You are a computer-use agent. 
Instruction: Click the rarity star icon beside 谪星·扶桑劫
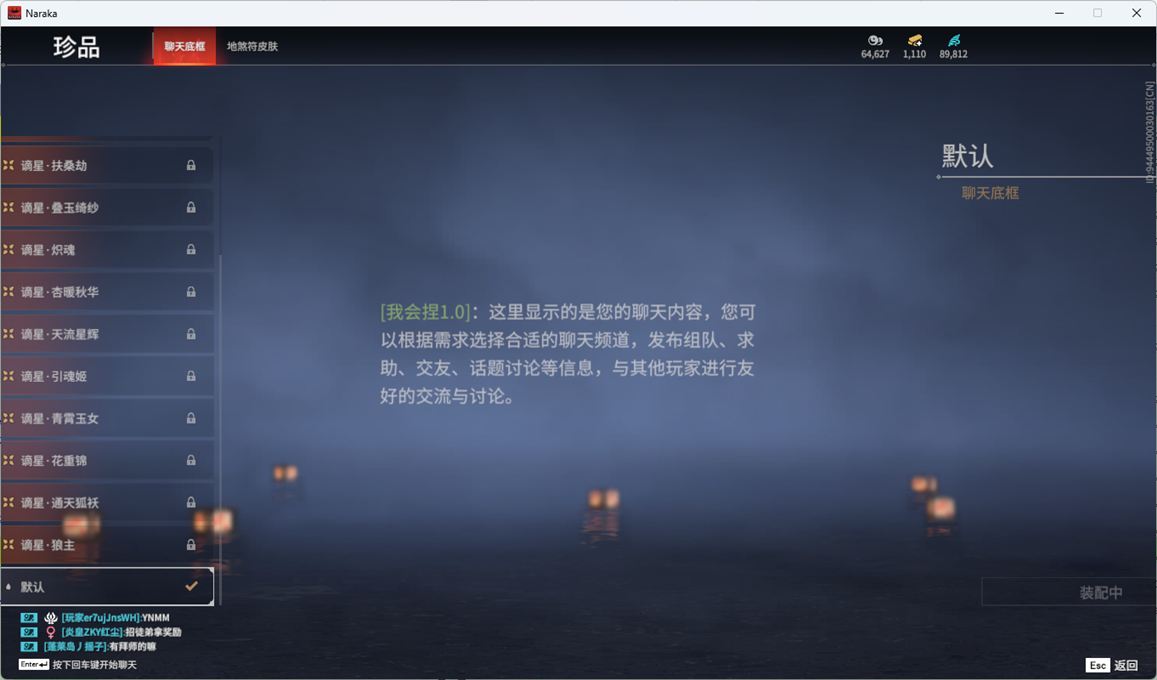tap(8, 165)
